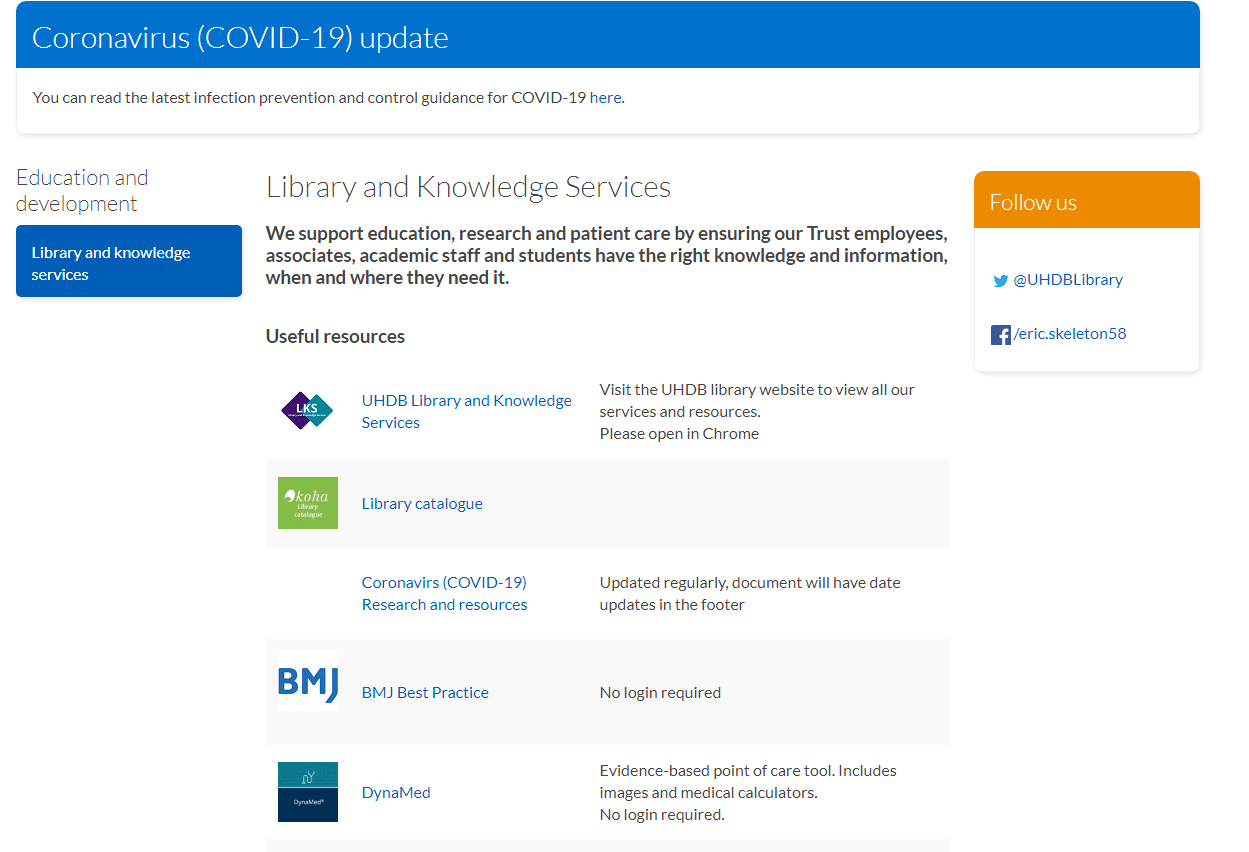Open the COVID-19 guidance 'here' link
This screenshot has width=1249, height=852.
[605, 97]
